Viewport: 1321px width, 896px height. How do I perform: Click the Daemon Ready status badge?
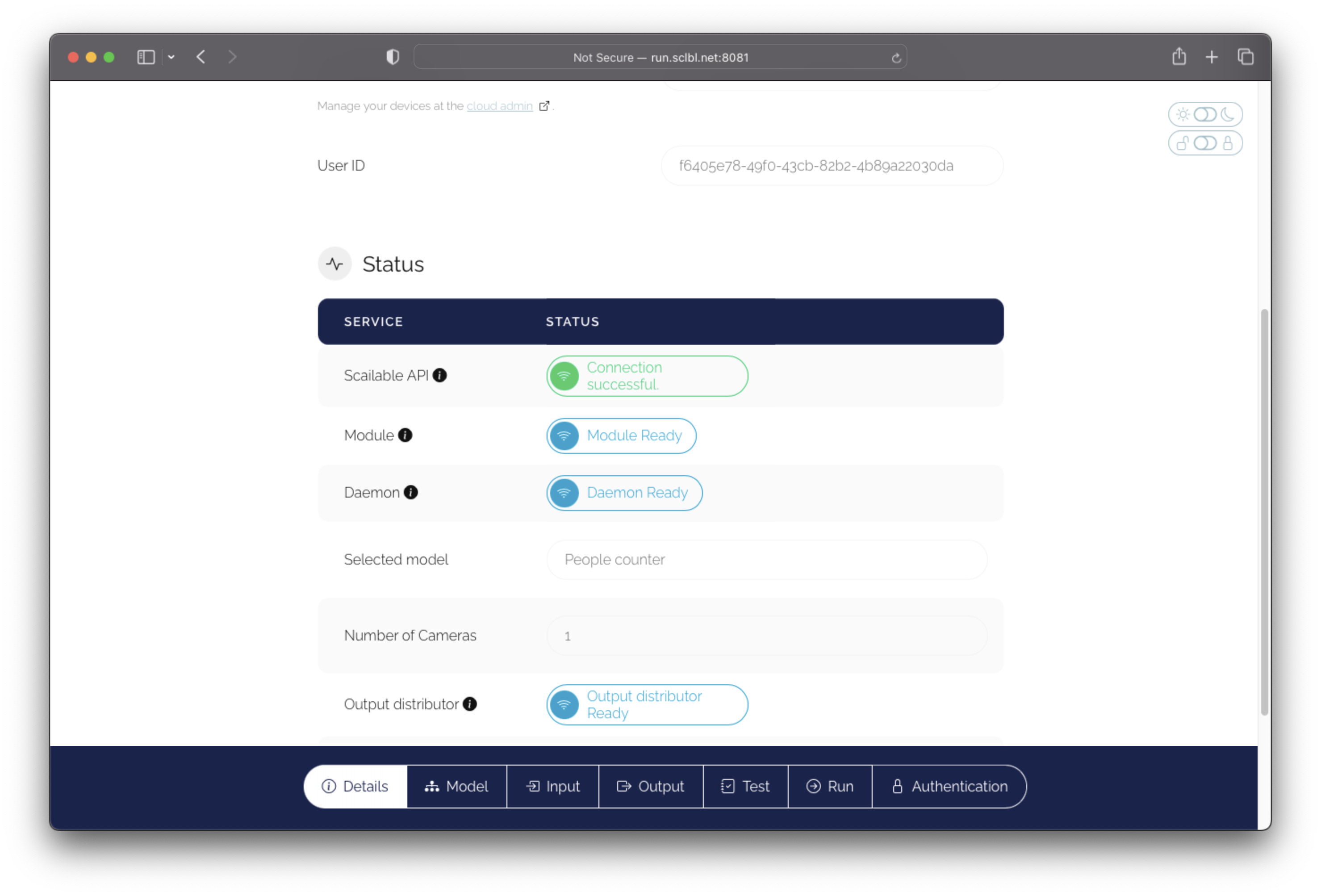tap(624, 493)
